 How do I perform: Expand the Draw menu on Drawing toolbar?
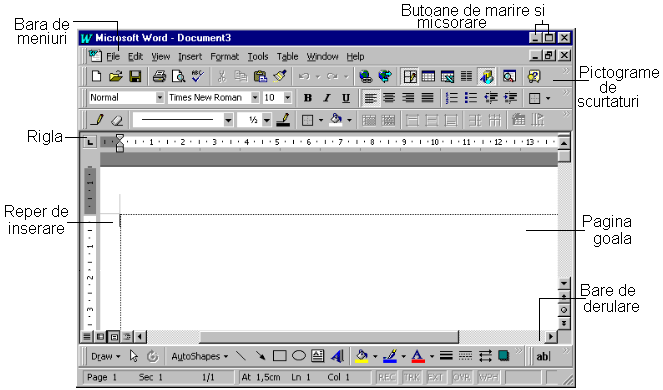coord(105,357)
